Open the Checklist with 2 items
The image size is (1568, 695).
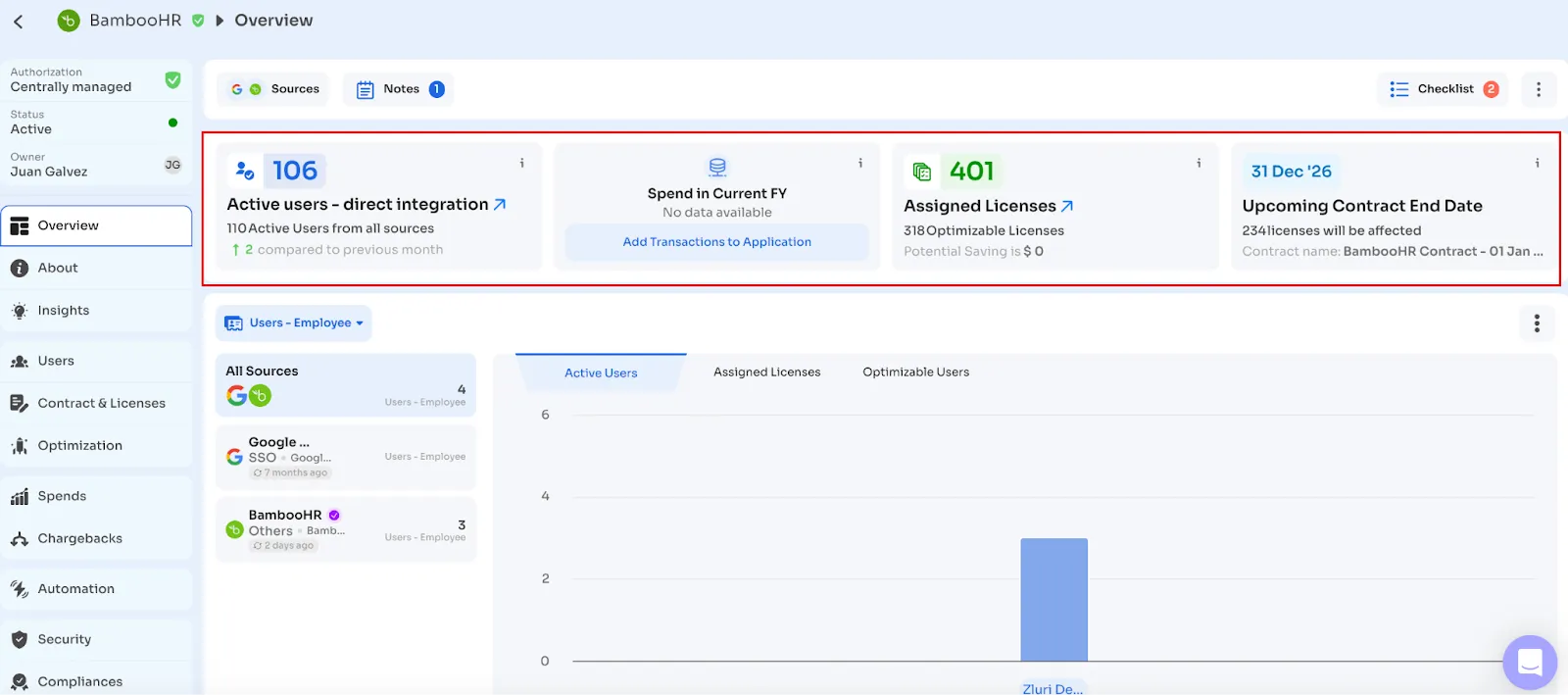[x=1443, y=89]
